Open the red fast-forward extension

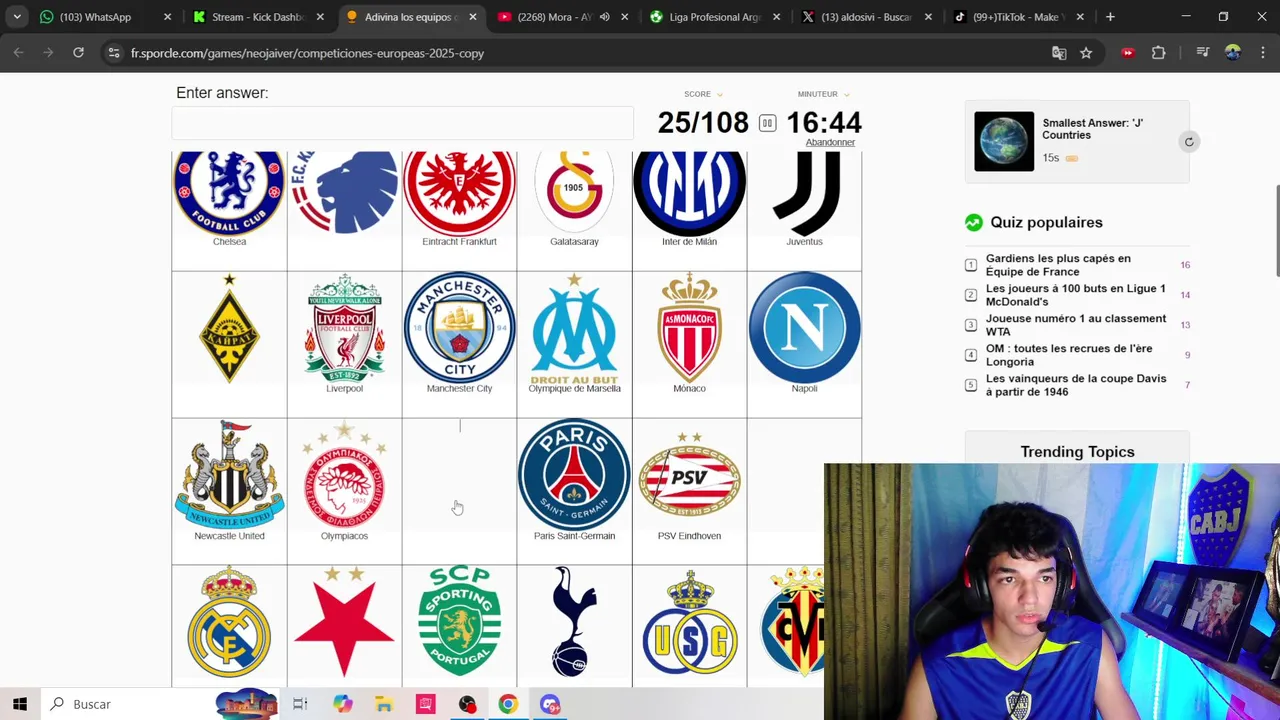click(x=1128, y=53)
